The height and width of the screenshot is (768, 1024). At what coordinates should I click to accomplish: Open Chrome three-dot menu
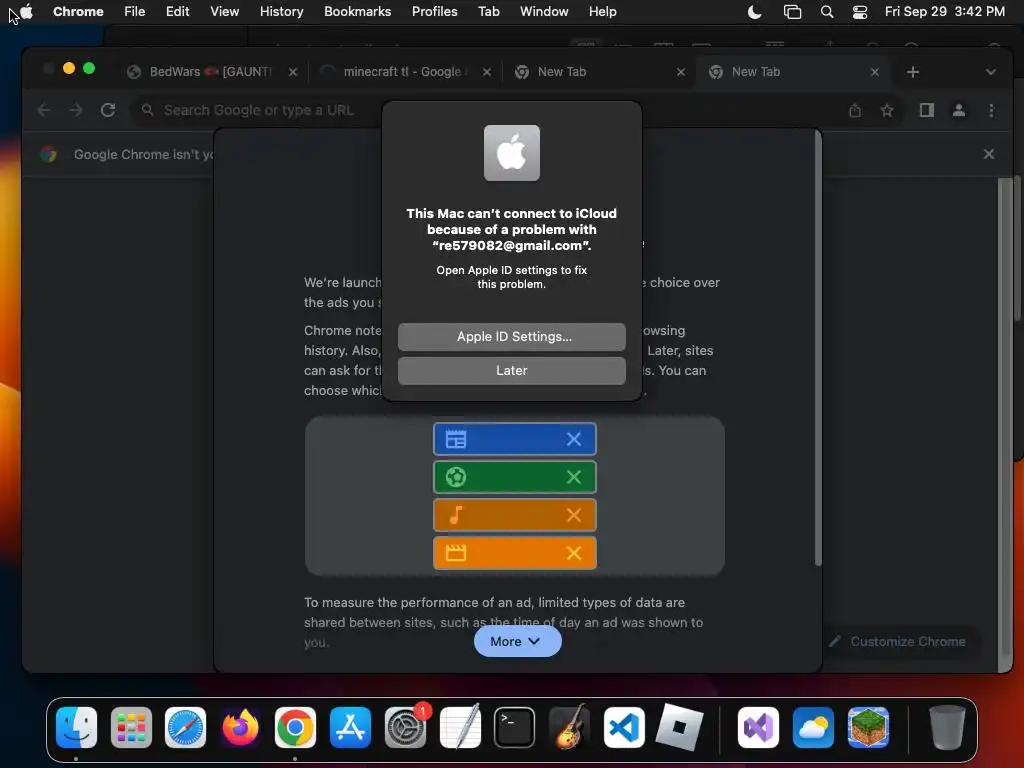click(991, 110)
